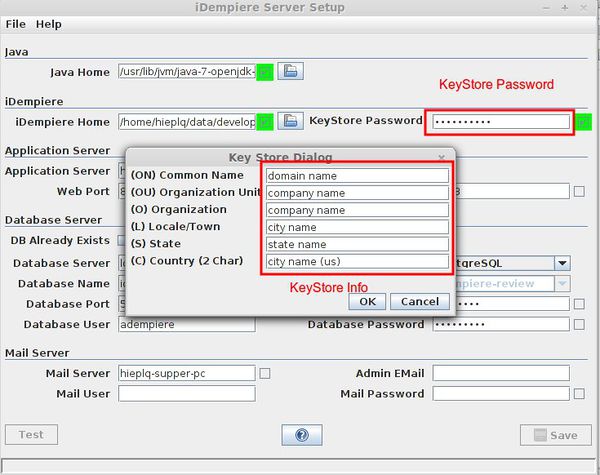Click the Common Name input field
Viewport: 600px width, 475px height.
tap(357, 176)
